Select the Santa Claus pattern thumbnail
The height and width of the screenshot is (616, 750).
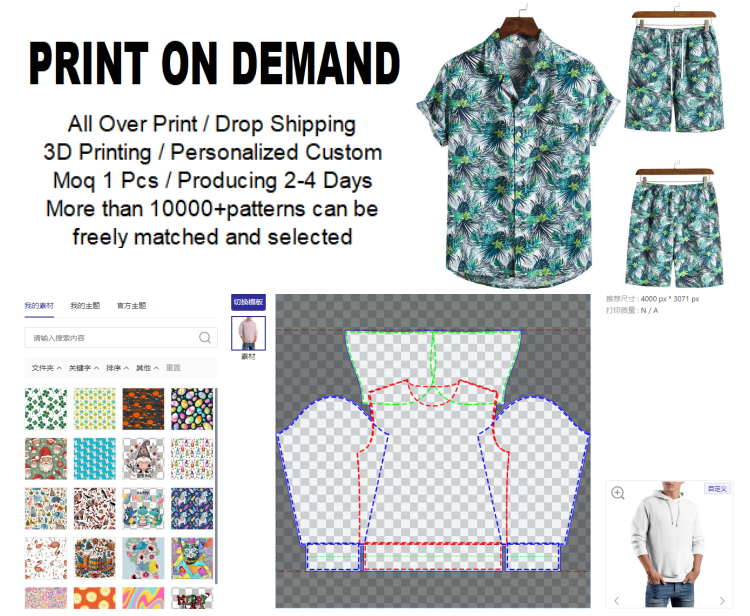[46, 459]
